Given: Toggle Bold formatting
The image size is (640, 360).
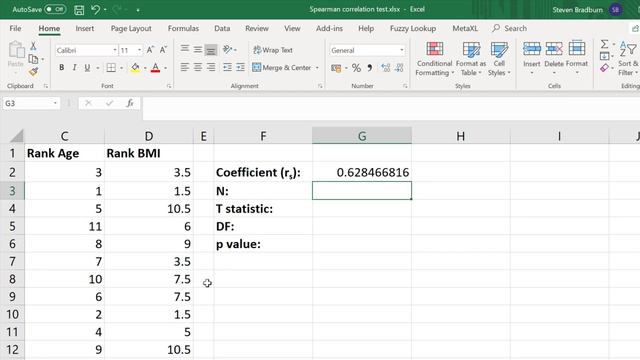Looking at the screenshot, I should (61, 68).
